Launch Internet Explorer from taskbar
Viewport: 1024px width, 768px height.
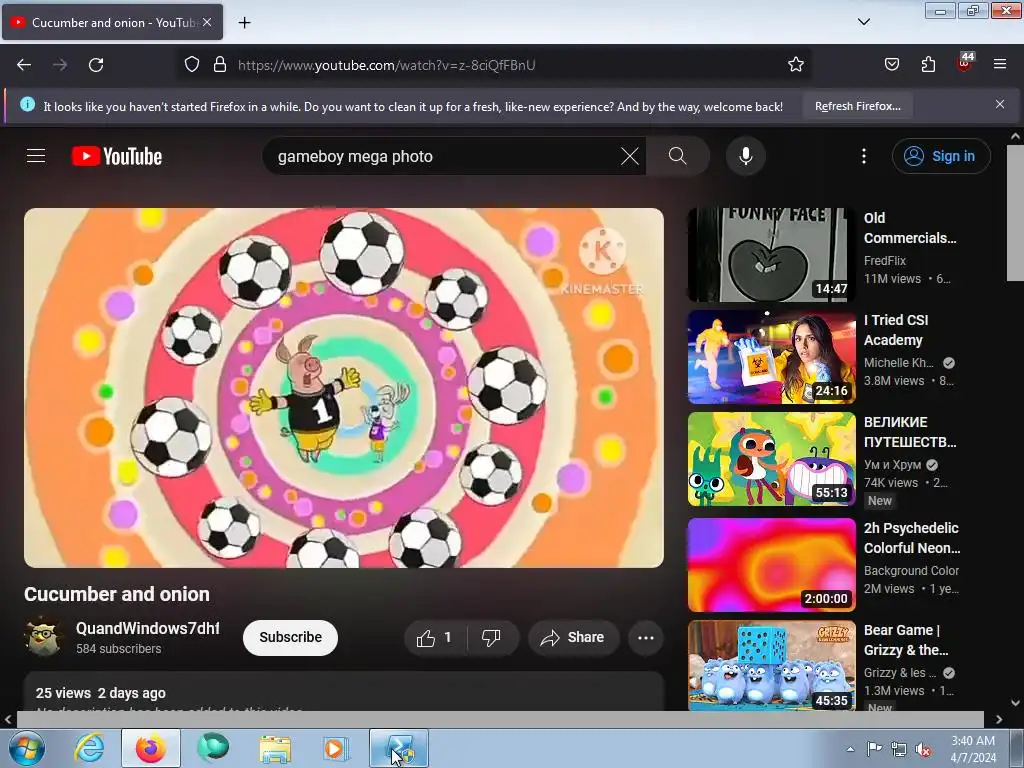[89, 748]
